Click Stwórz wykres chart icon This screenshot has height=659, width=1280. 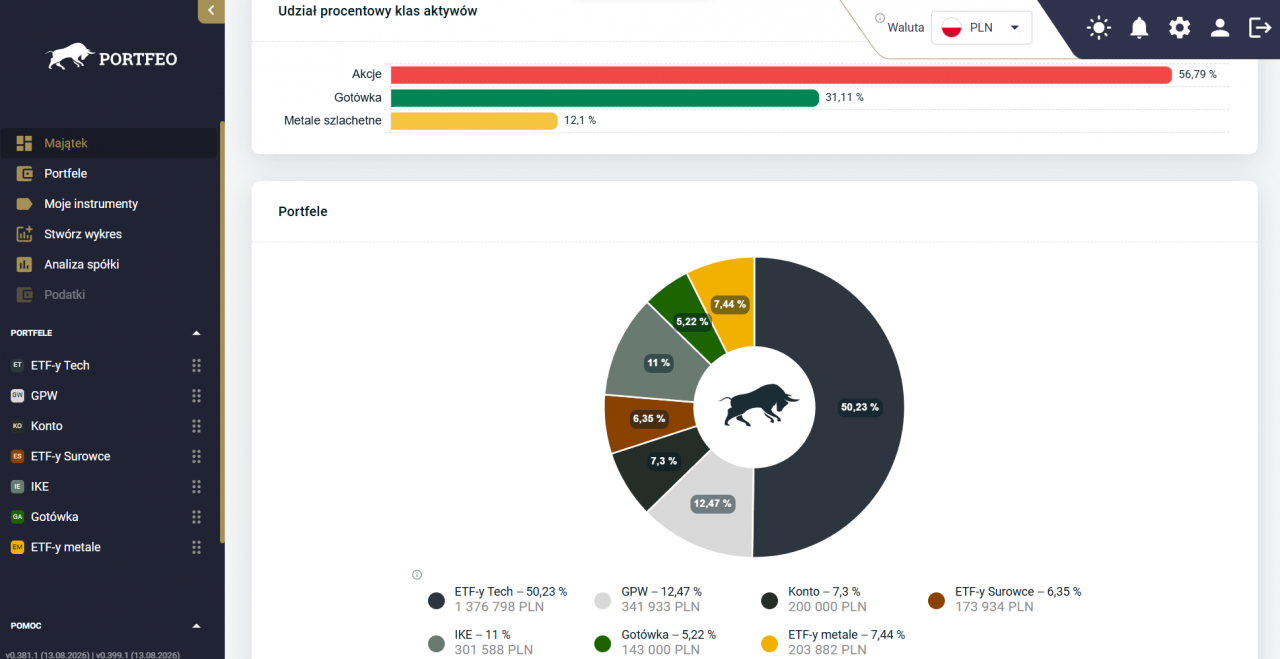click(x=25, y=234)
